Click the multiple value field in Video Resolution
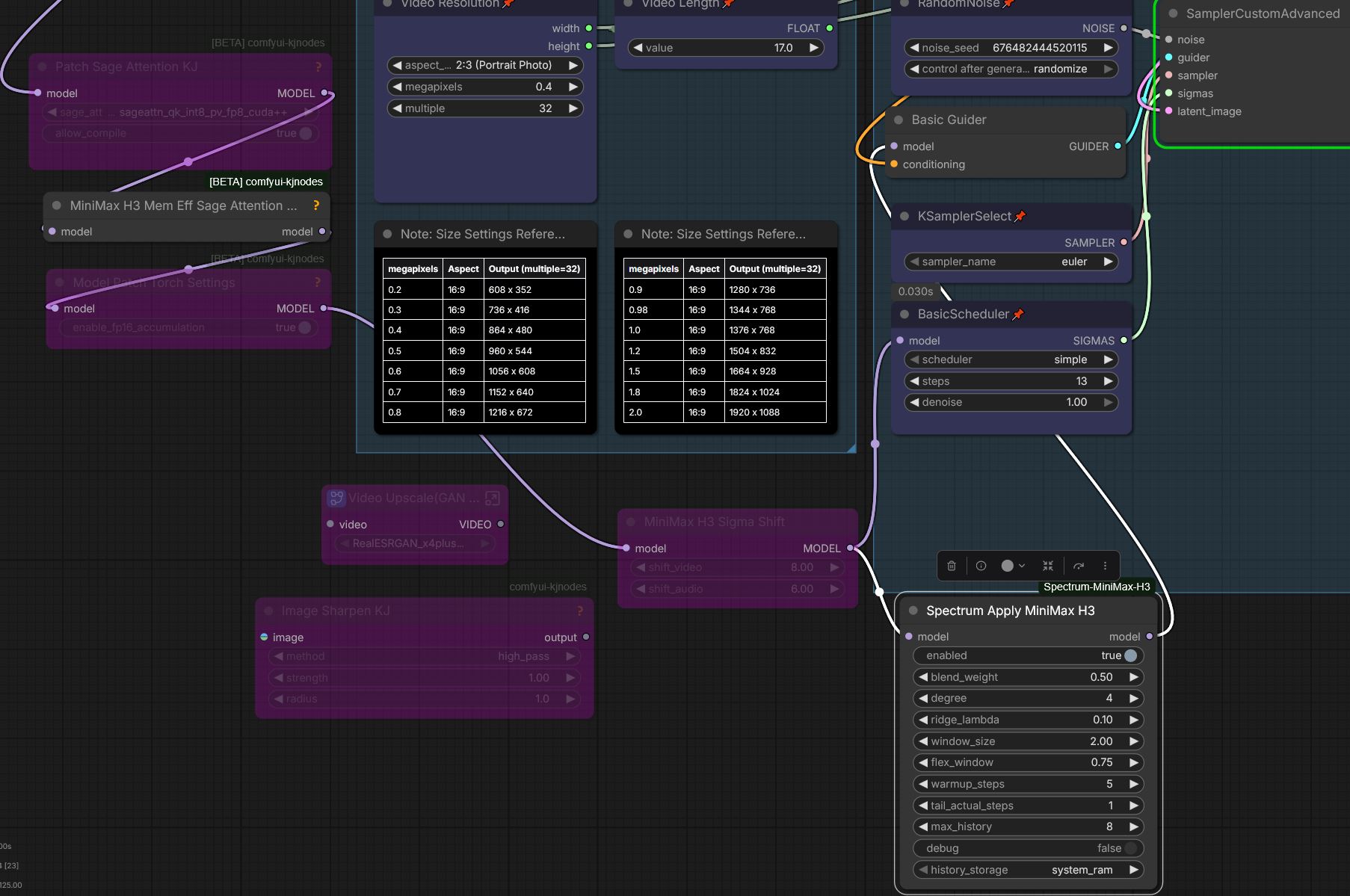1350x896 pixels. (x=485, y=108)
